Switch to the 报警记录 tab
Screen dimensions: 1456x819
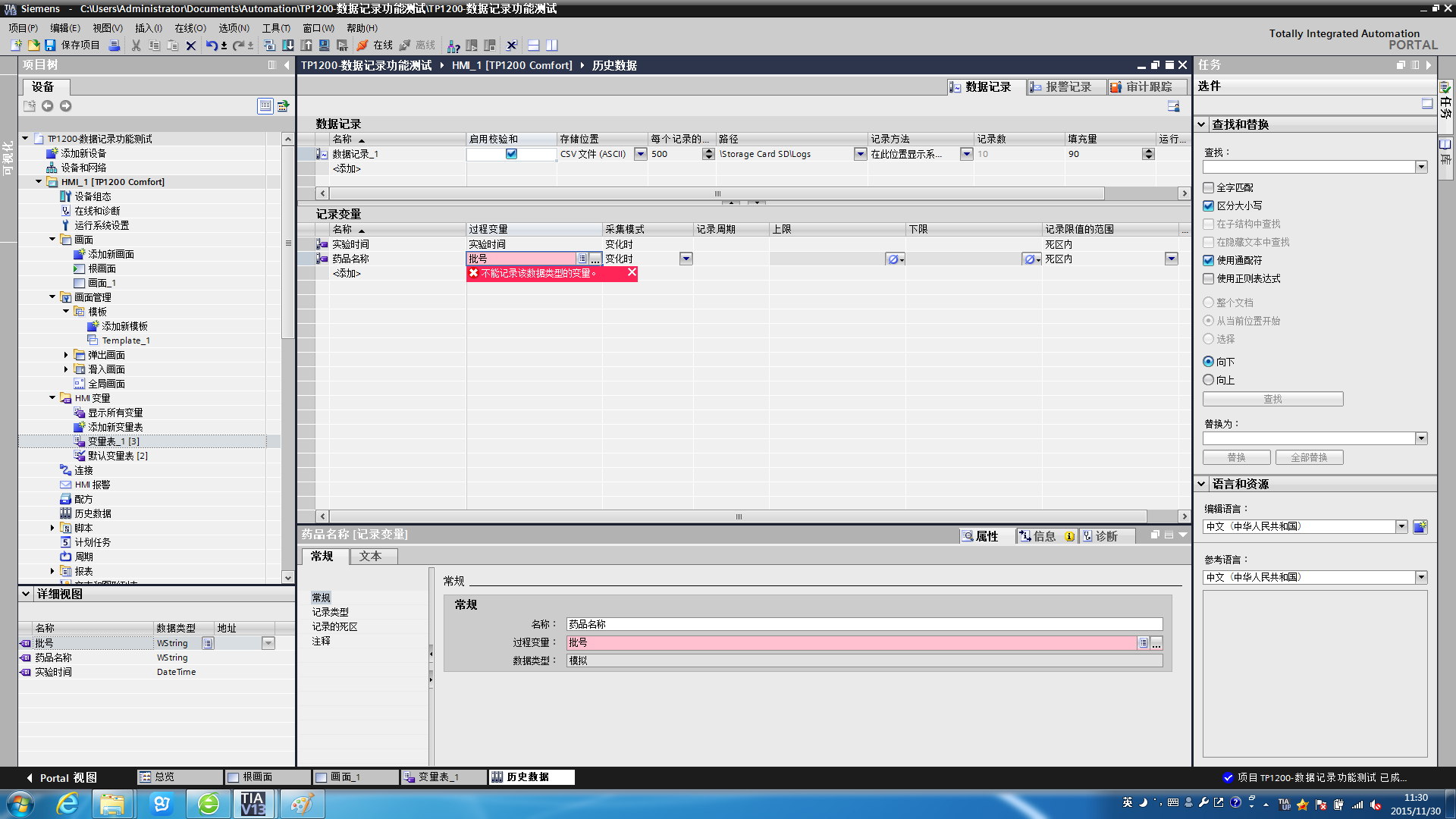[1066, 87]
